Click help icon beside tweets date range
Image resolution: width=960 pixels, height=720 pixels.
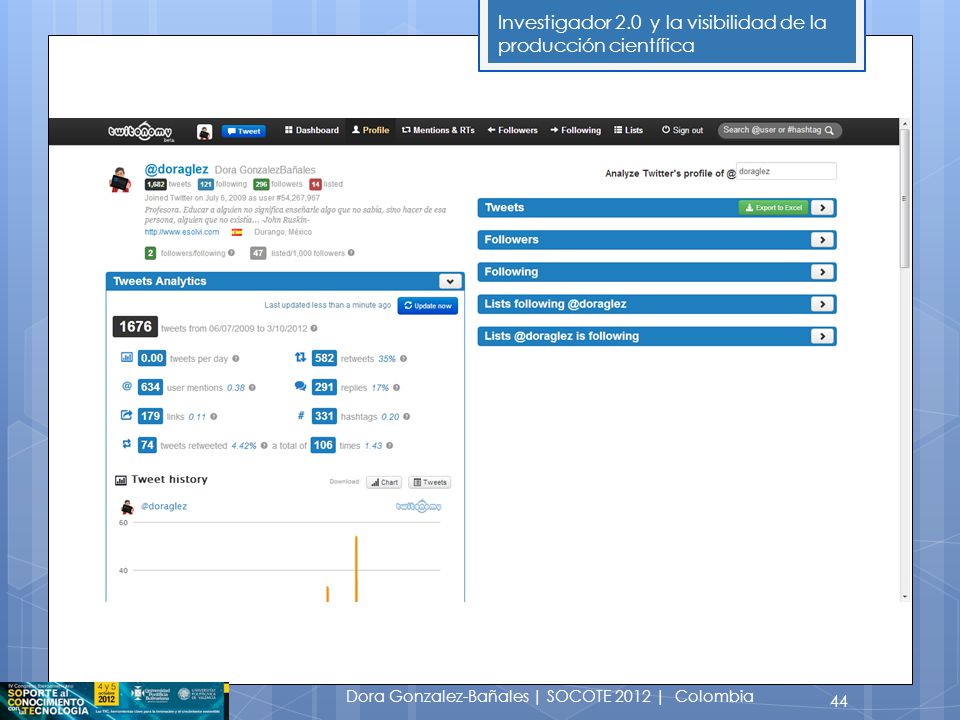click(x=314, y=328)
